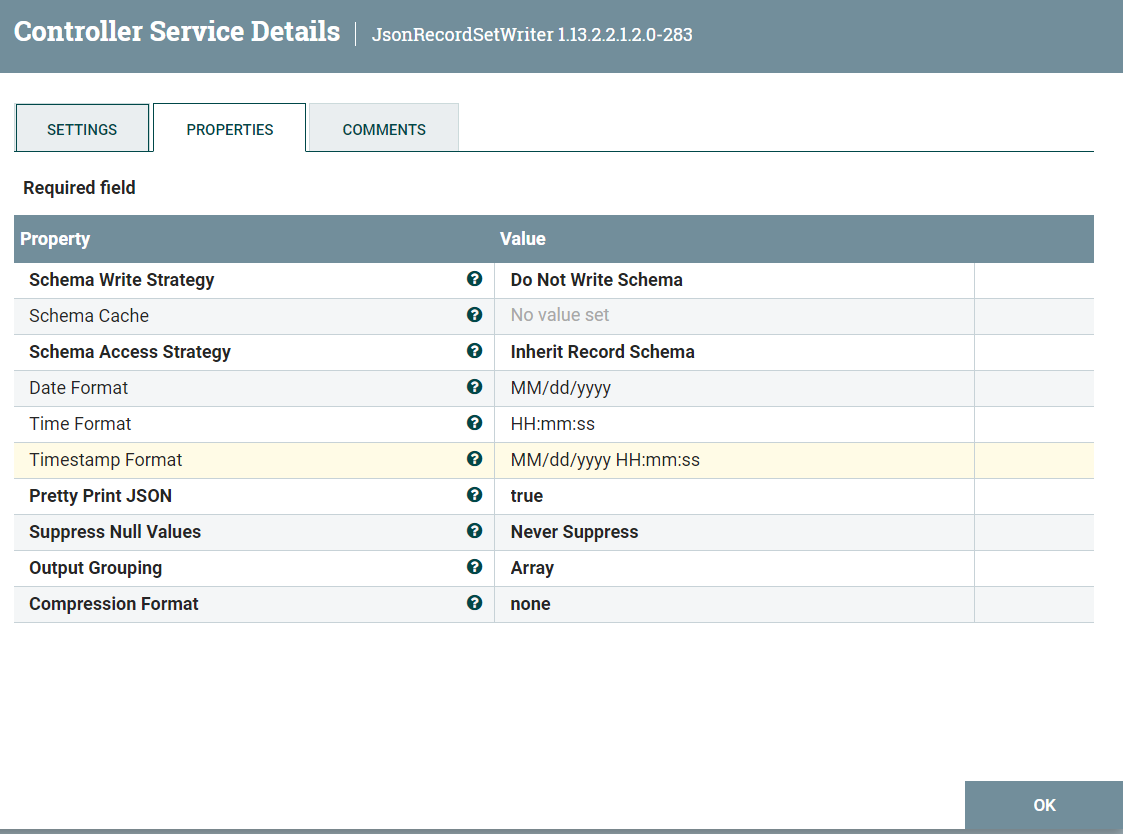
Task: Click the Schema Access Strategy help icon
Action: click(474, 352)
